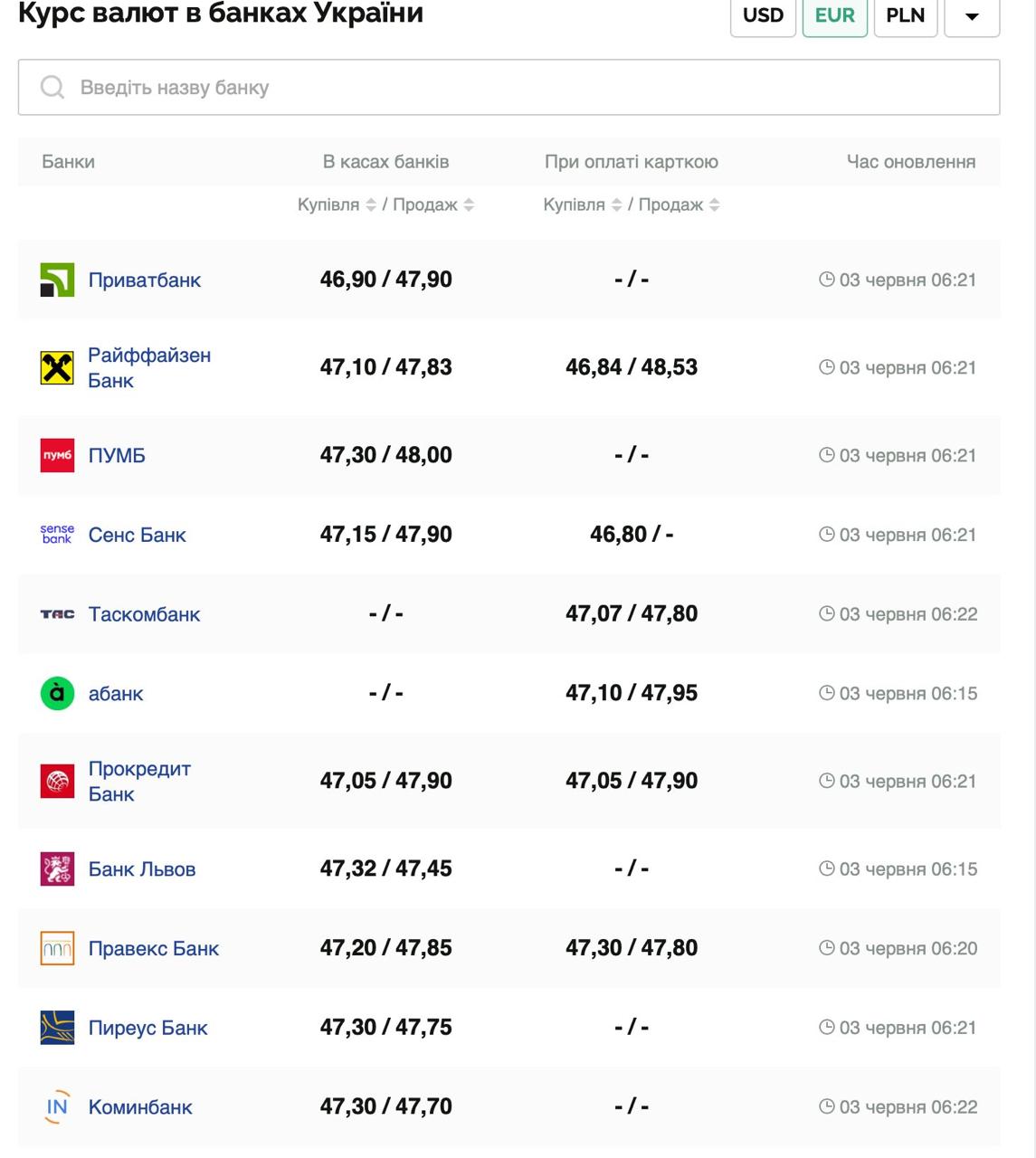
Task: Click the Sense Bank logo icon
Action: click(57, 535)
